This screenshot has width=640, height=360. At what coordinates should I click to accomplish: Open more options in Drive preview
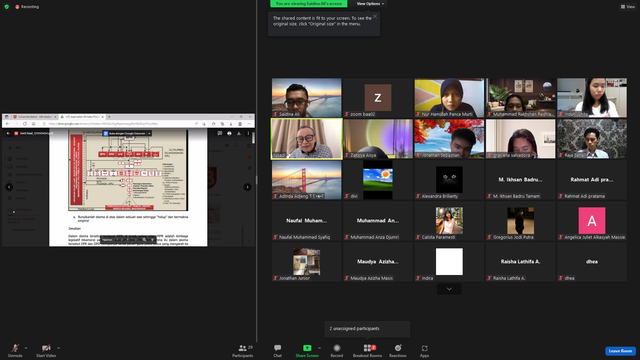pyautogui.click(x=248, y=133)
